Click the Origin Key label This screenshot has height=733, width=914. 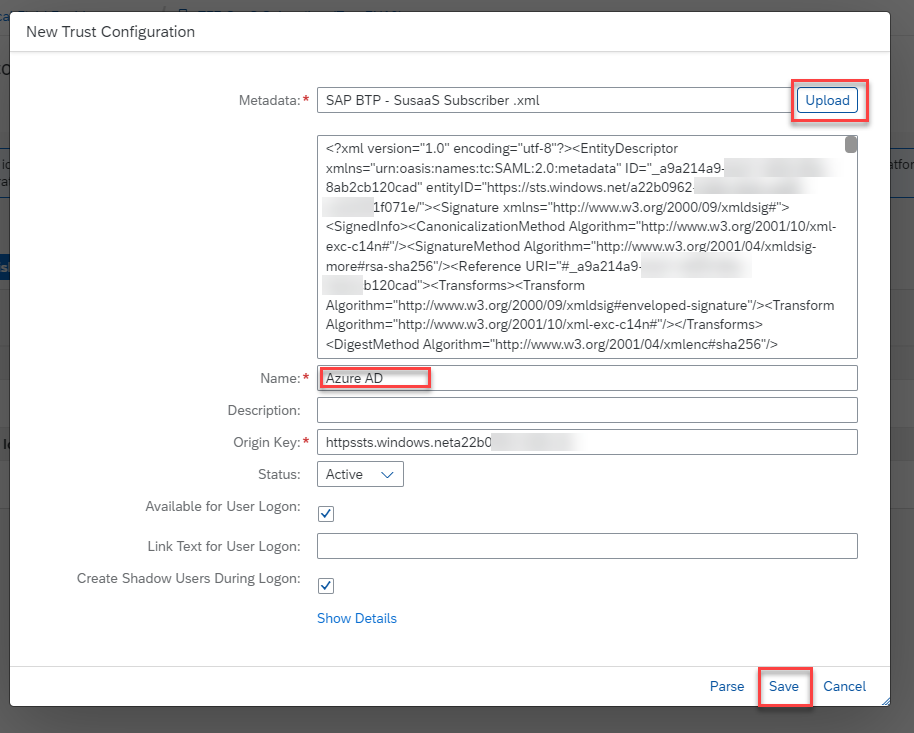(x=266, y=442)
